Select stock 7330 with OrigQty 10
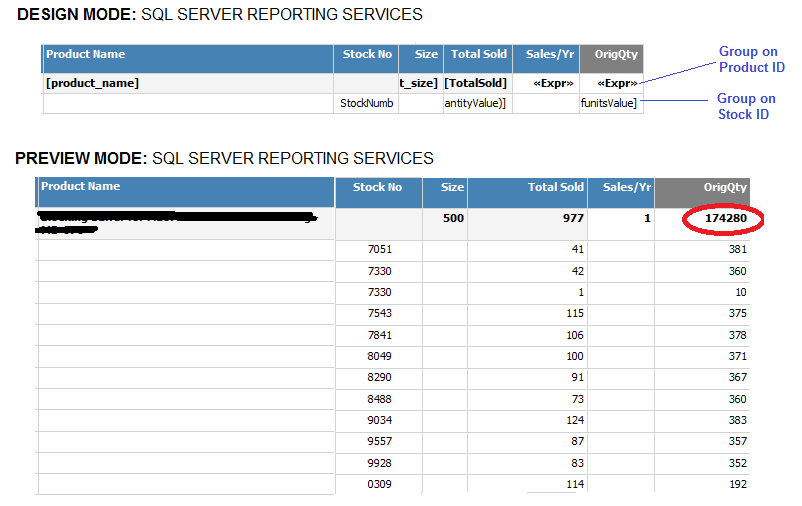The height and width of the screenshot is (506, 802). click(380, 292)
